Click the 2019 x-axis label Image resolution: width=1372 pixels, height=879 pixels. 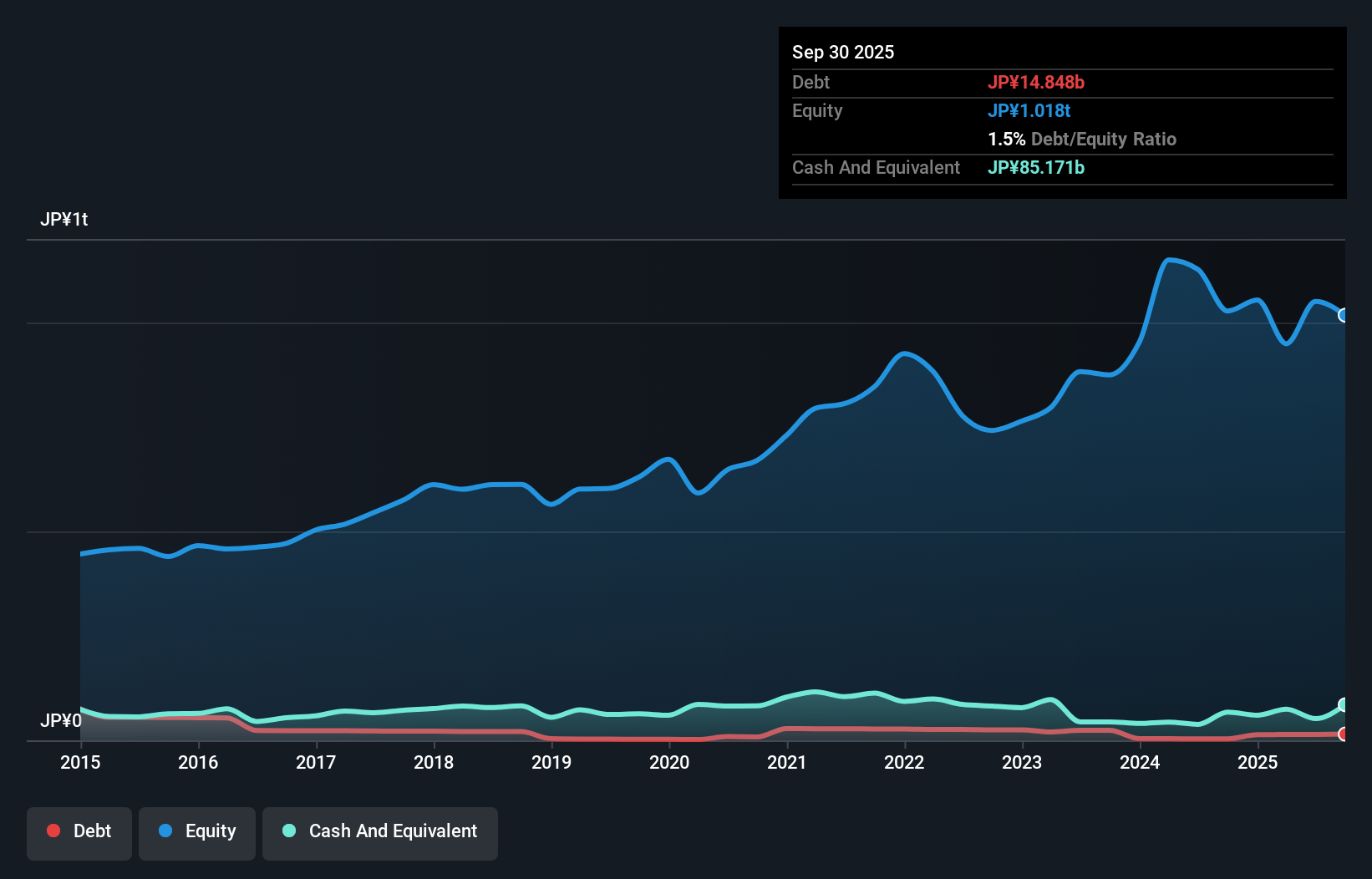point(551,762)
